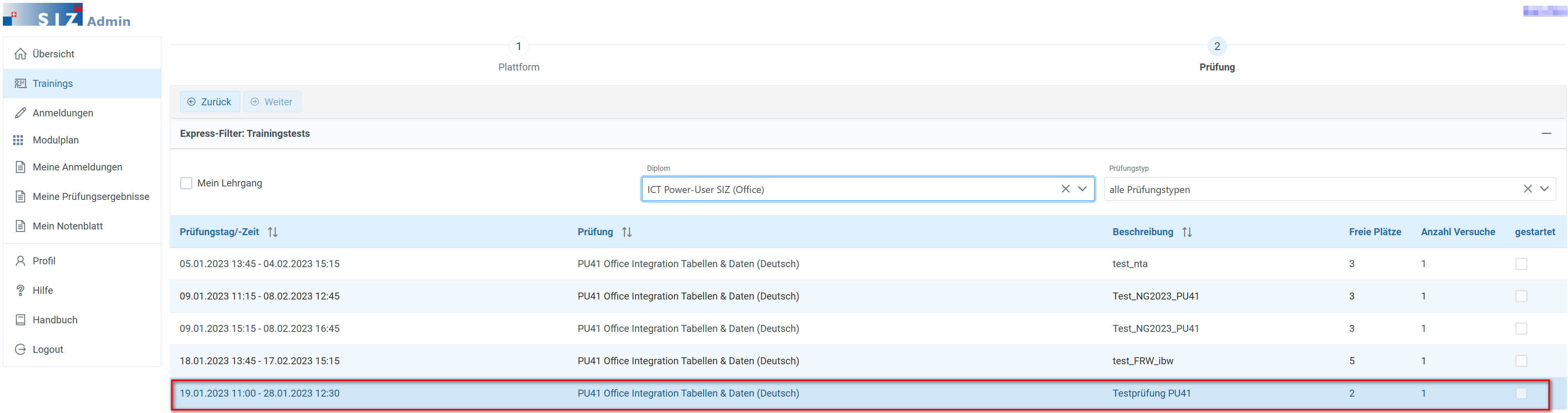Tick gestartet checkbox for test_nta row

(x=1521, y=264)
